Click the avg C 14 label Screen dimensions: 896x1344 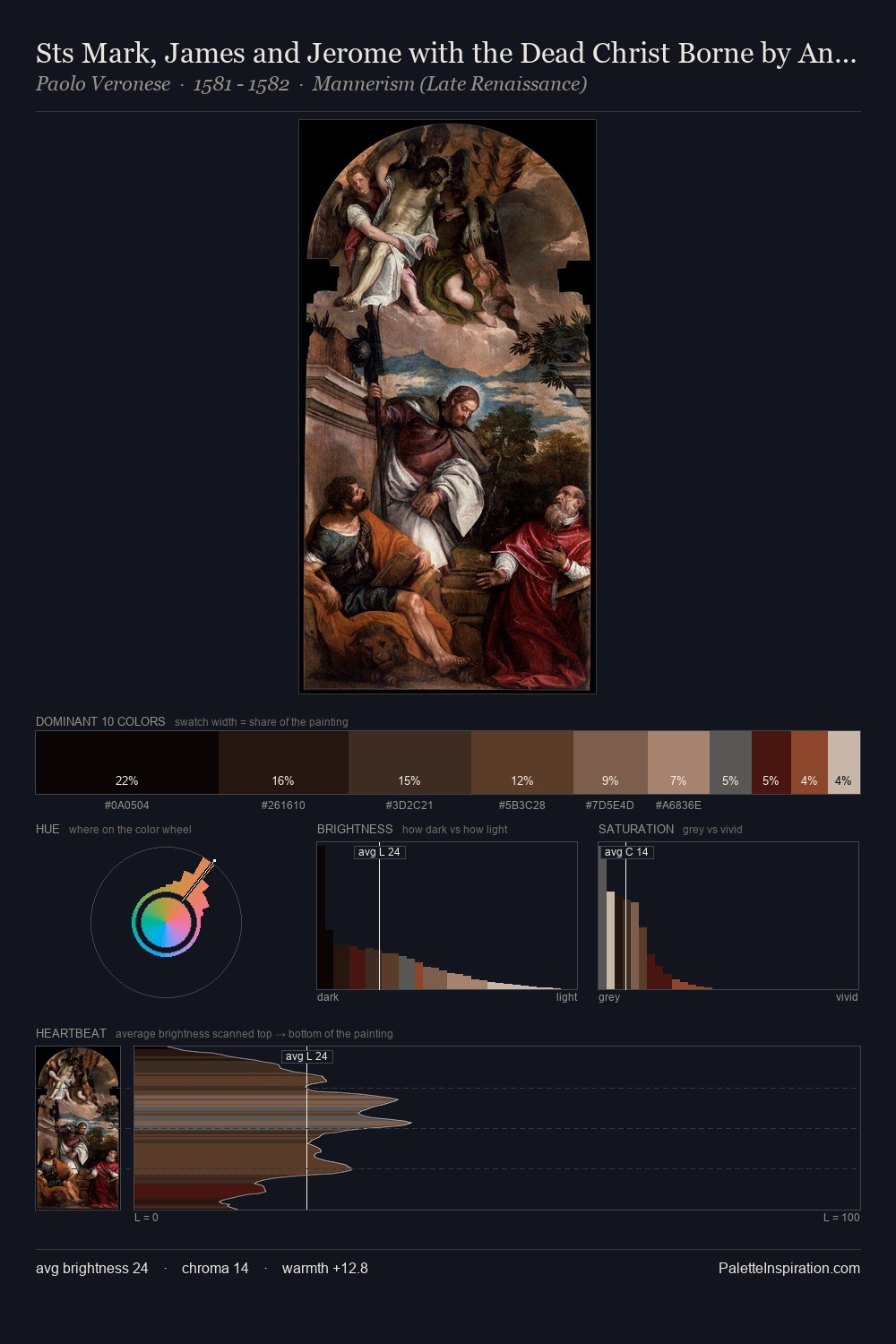(626, 852)
